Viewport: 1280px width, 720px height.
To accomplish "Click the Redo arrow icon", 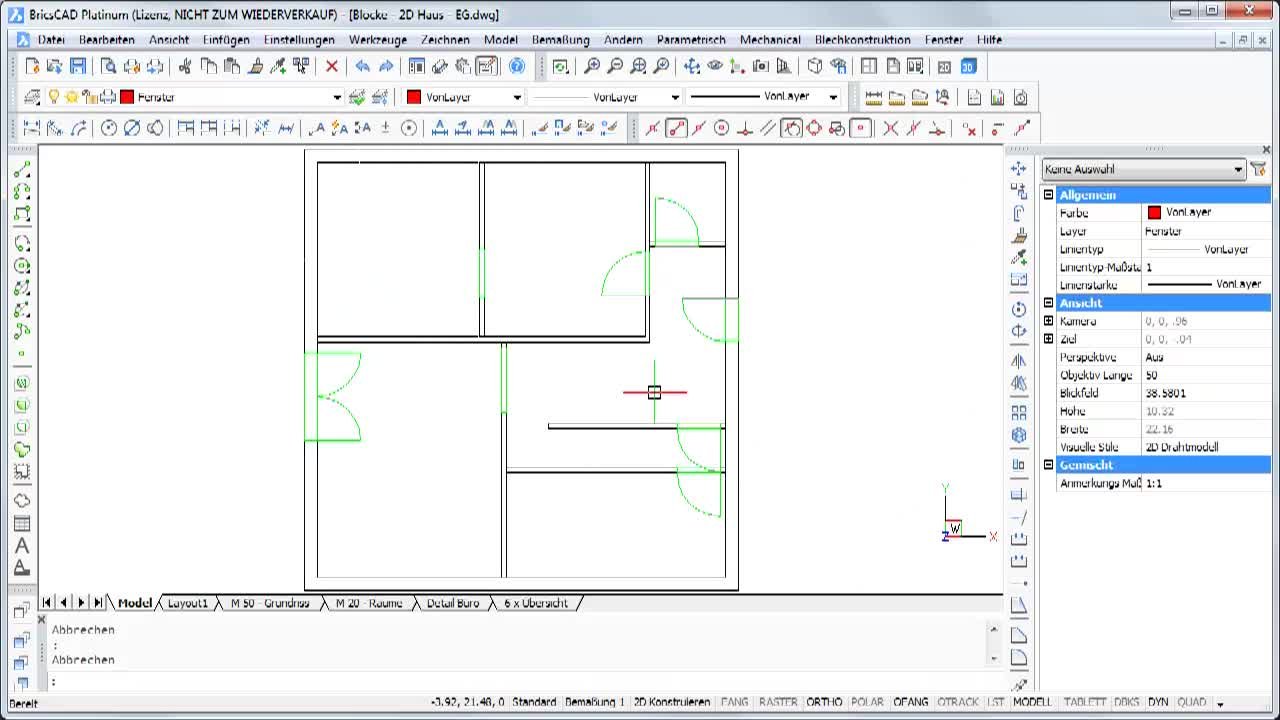I will coord(385,66).
